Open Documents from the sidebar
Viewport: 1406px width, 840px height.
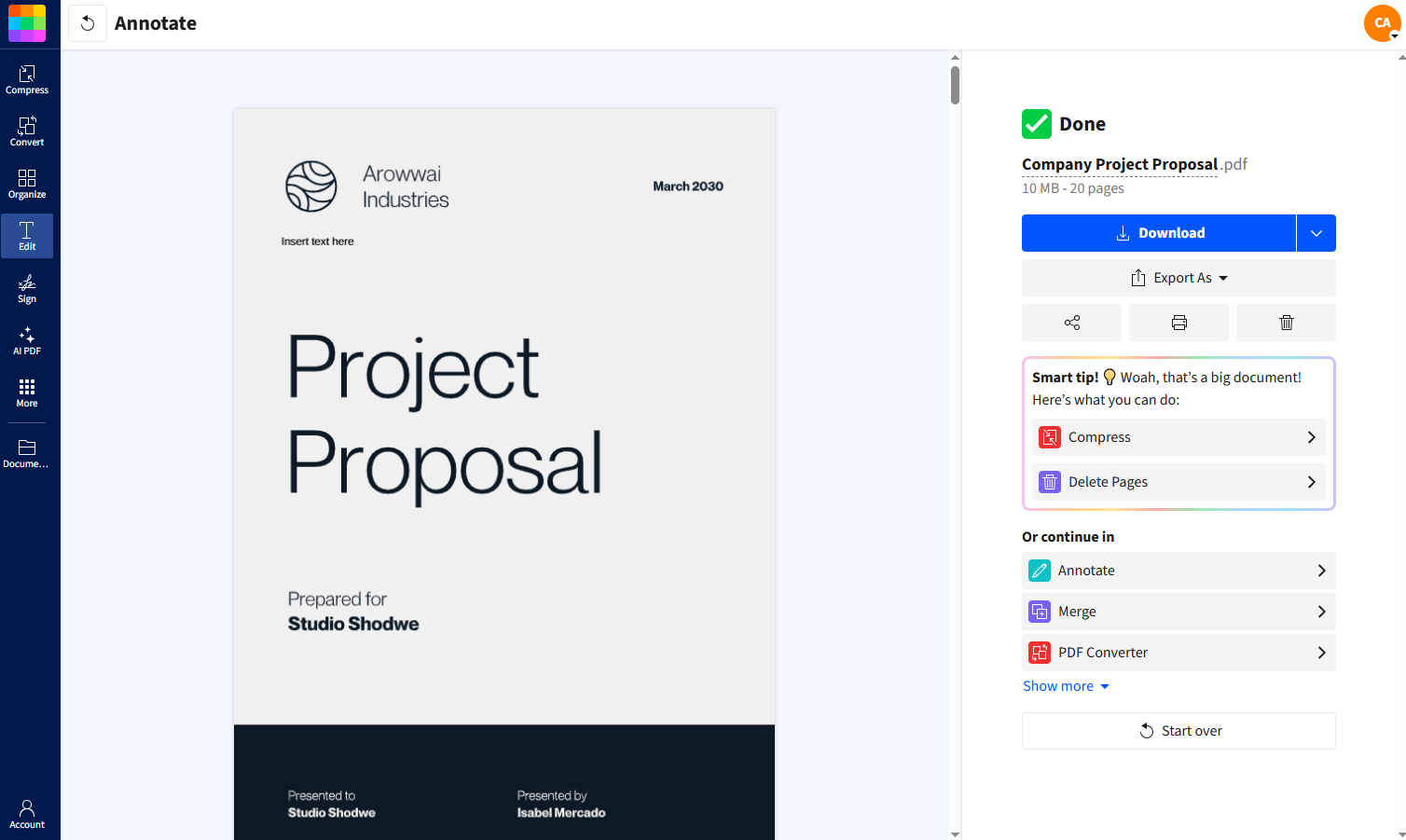(x=27, y=451)
